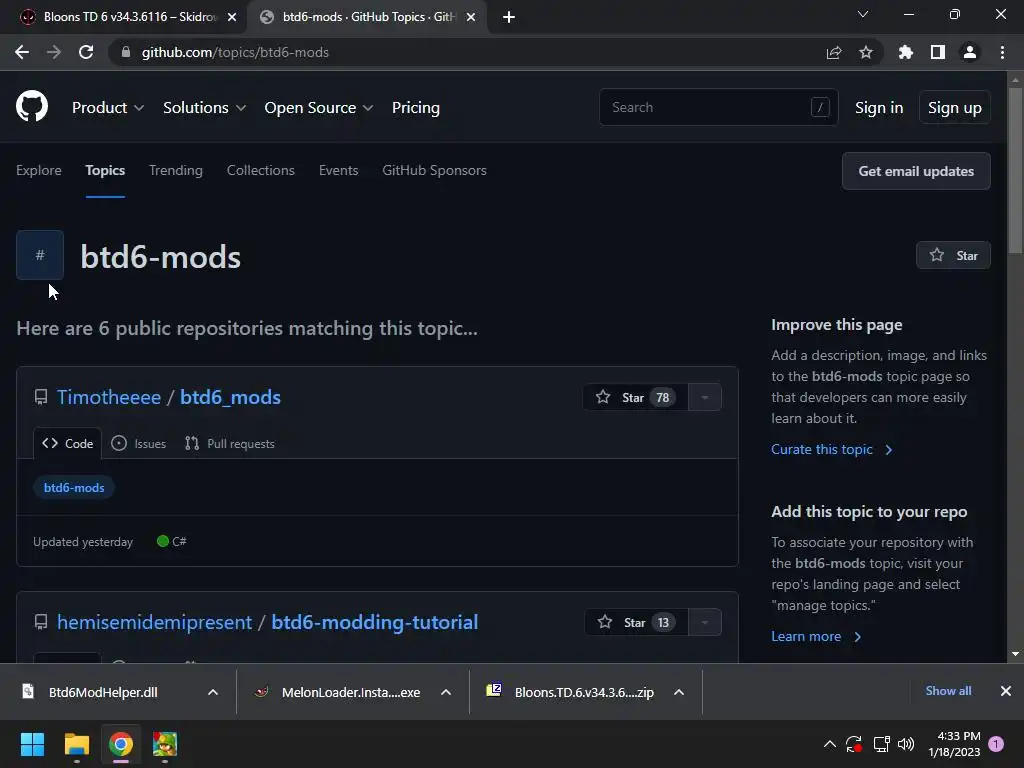
Task: Select the Topics tab
Action: pyautogui.click(x=105, y=170)
